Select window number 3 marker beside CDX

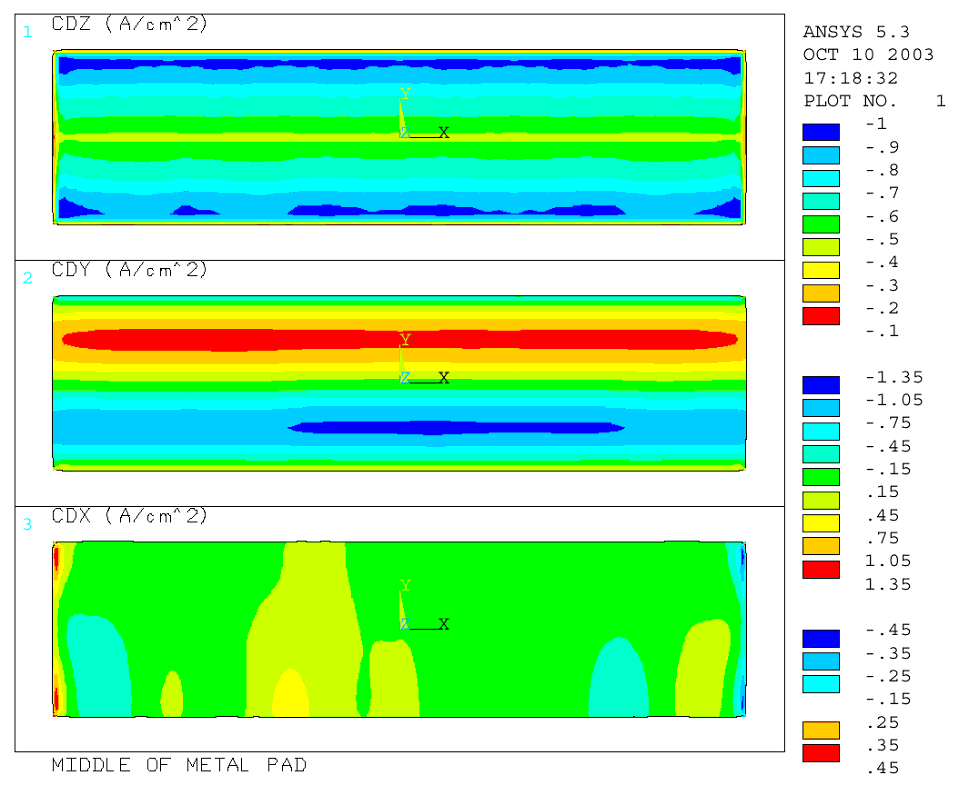click(28, 524)
